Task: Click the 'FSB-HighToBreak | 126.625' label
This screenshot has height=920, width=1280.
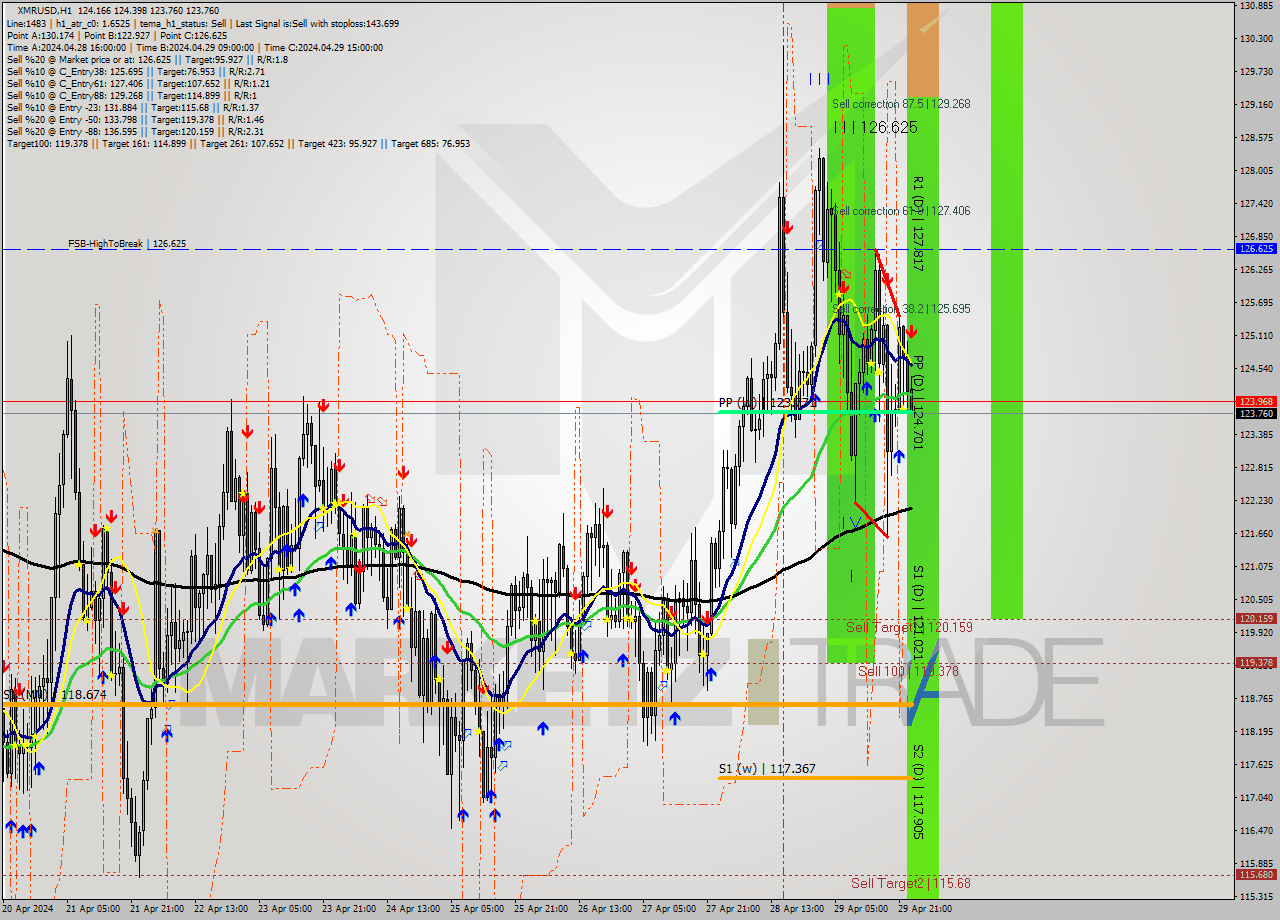Action: click(127, 243)
